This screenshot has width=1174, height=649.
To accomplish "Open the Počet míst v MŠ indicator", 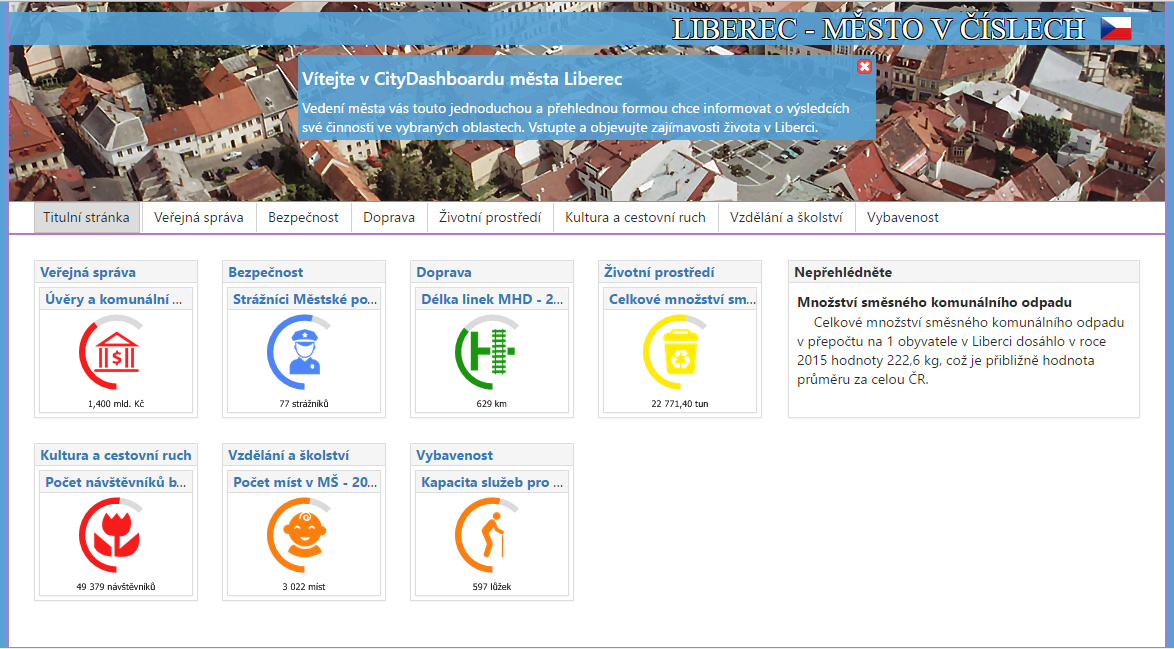I will pos(305,482).
